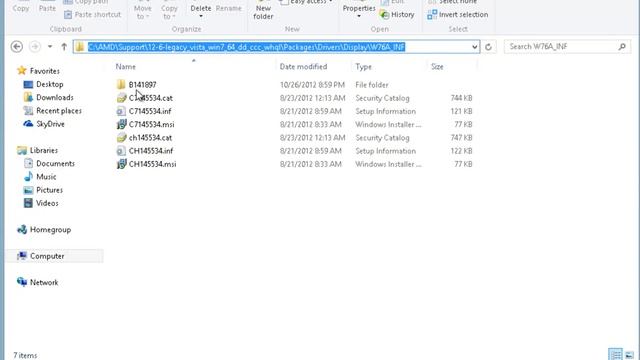Open the Music library
The height and width of the screenshot is (360, 640).
(x=46, y=177)
